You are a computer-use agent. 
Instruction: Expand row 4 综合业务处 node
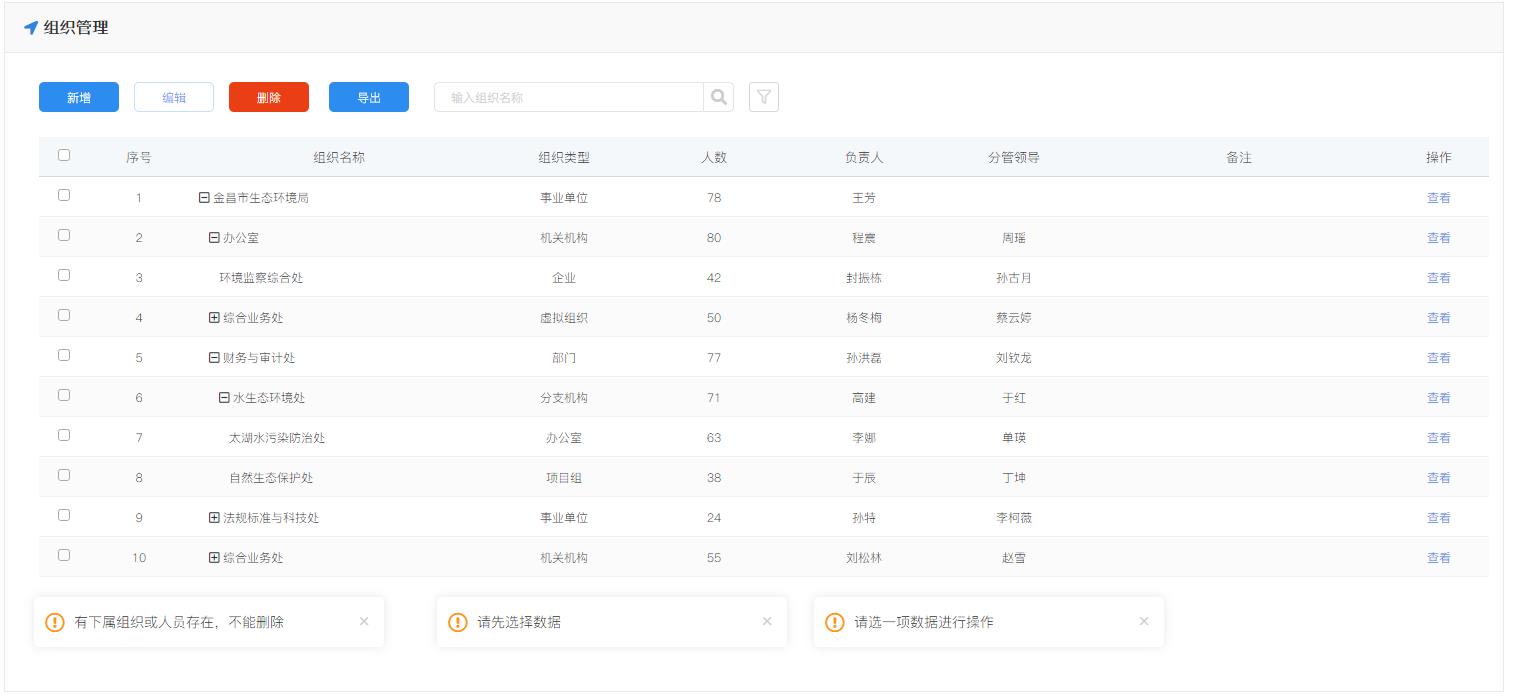tap(214, 318)
